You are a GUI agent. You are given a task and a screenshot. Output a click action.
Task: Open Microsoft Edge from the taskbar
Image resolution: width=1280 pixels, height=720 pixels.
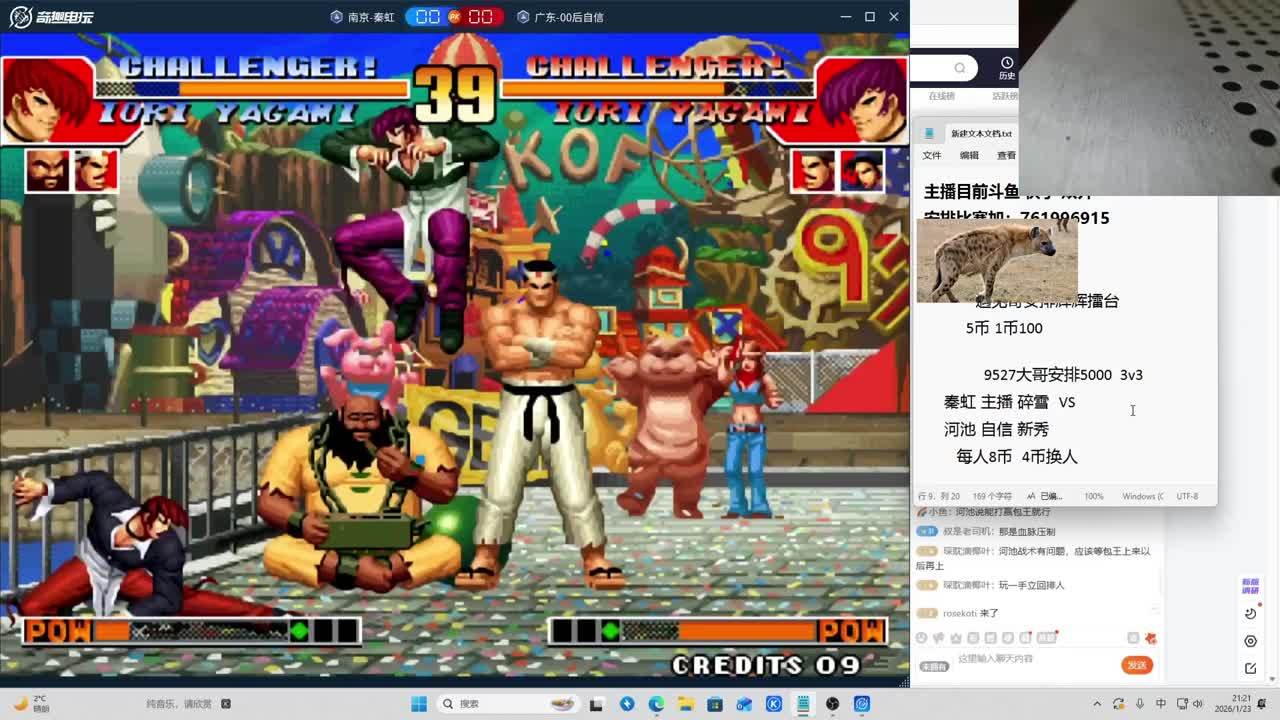click(x=656, y=704)
